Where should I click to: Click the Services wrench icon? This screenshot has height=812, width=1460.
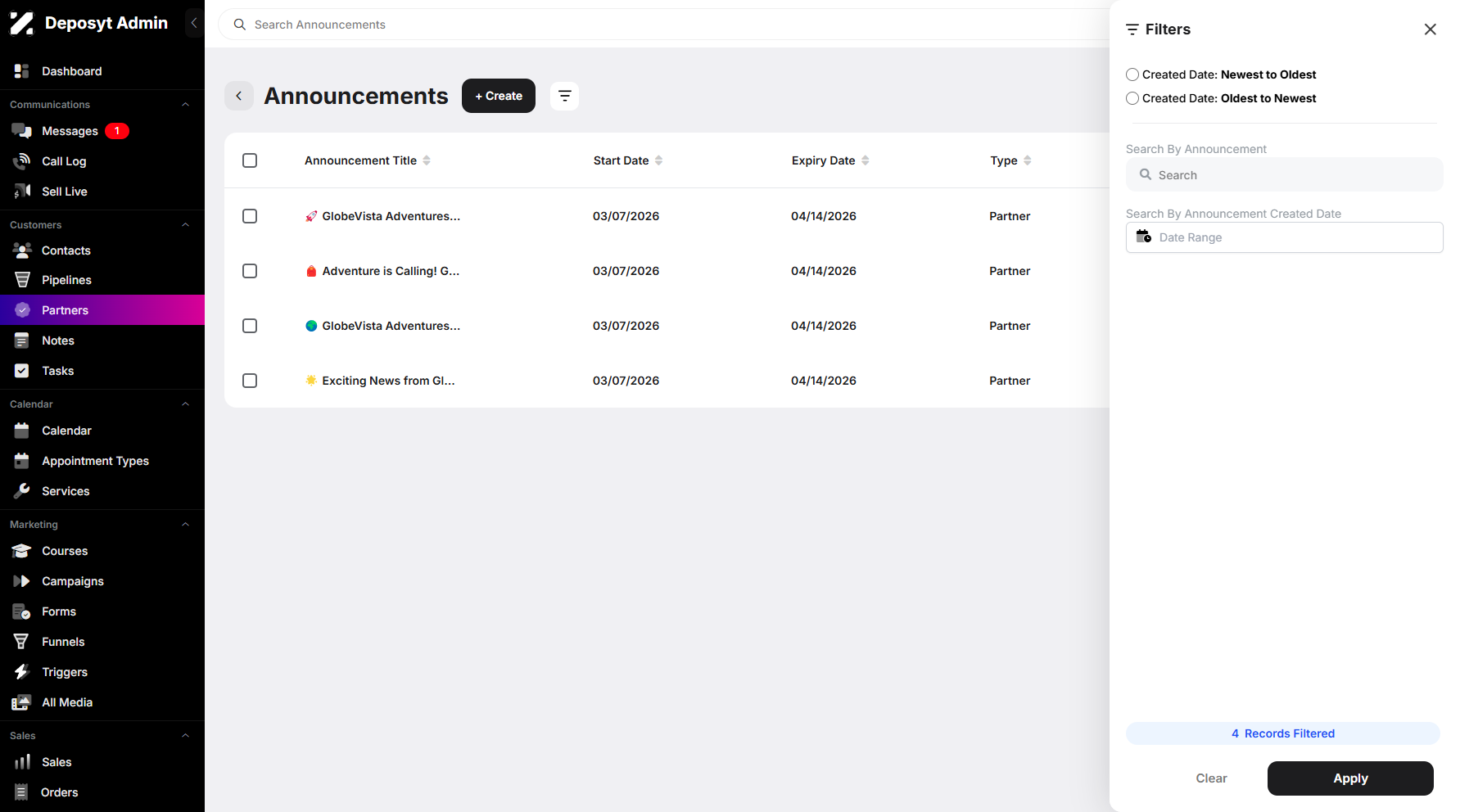[x=22, y=491]
